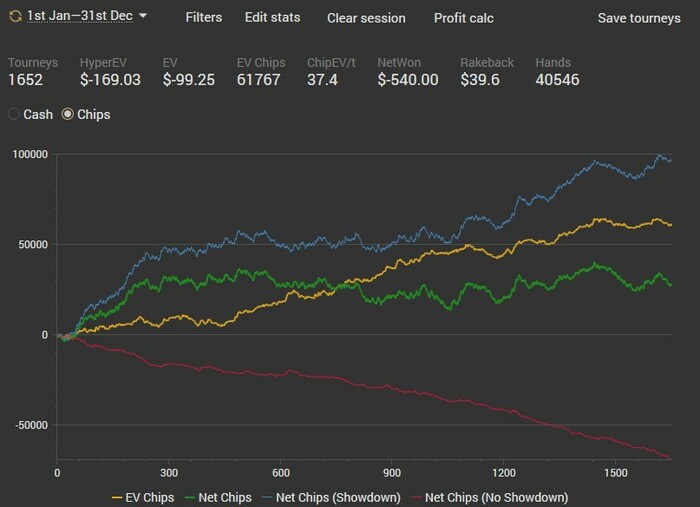700x507 pixels.
Task: Click the Tourneys count stat
Action: [25, 80]
